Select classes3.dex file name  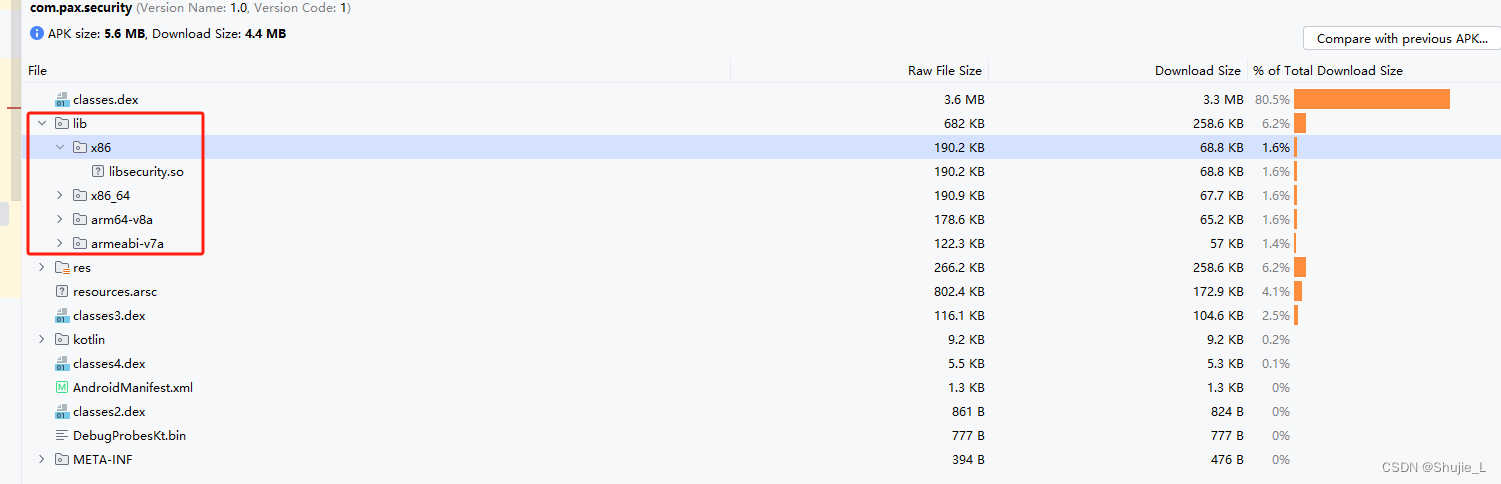point(109,316)
